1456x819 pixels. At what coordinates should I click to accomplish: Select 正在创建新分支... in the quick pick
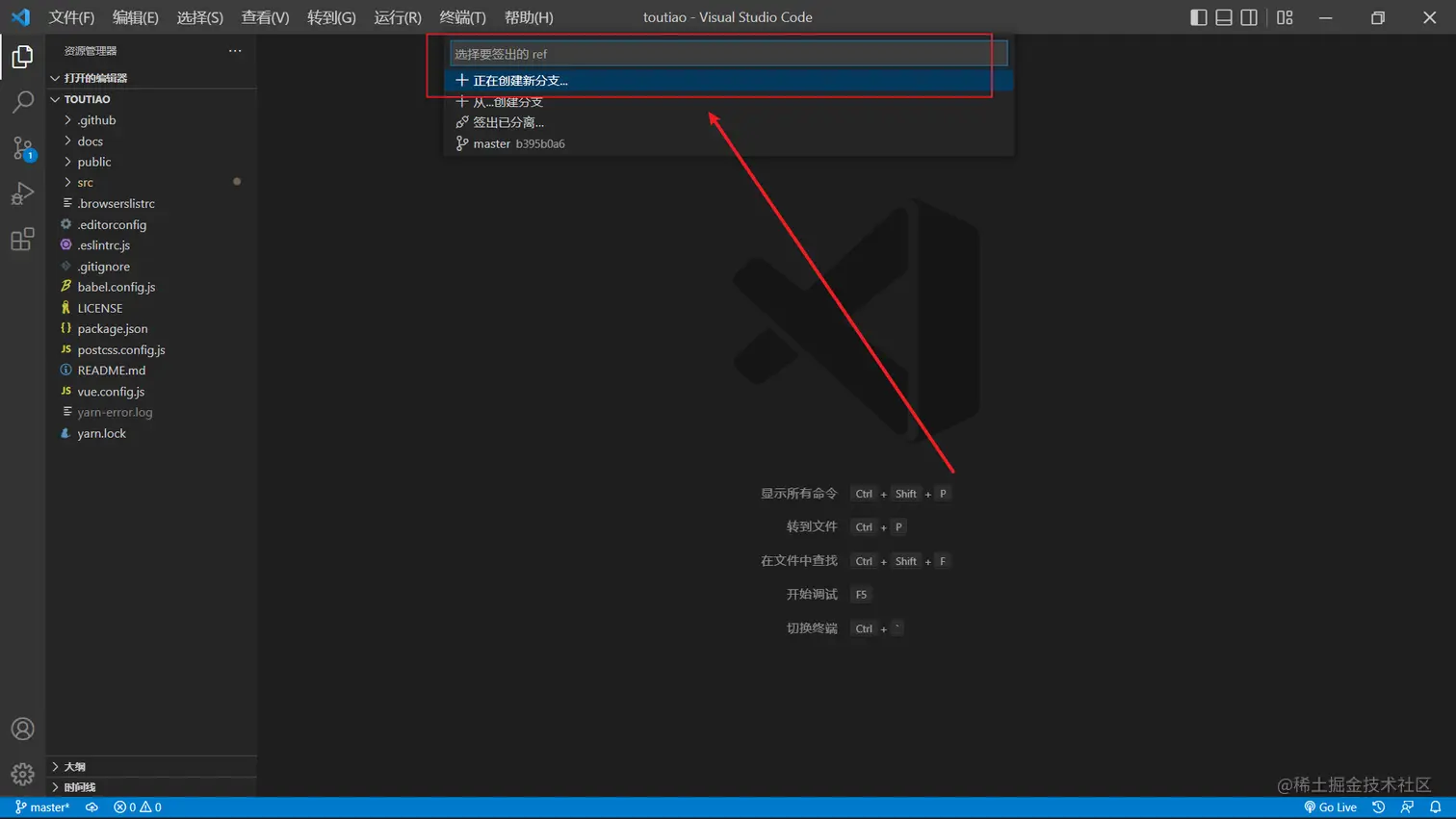pos(729,81)
